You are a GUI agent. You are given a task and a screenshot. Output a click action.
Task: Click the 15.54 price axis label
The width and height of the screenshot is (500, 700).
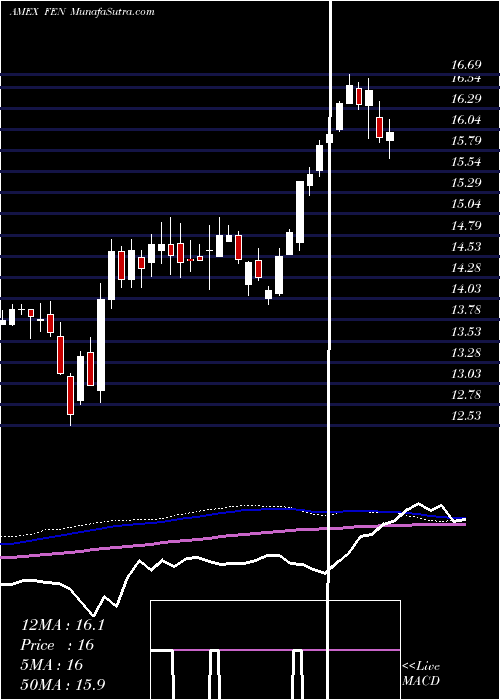(x=466, y=162)
